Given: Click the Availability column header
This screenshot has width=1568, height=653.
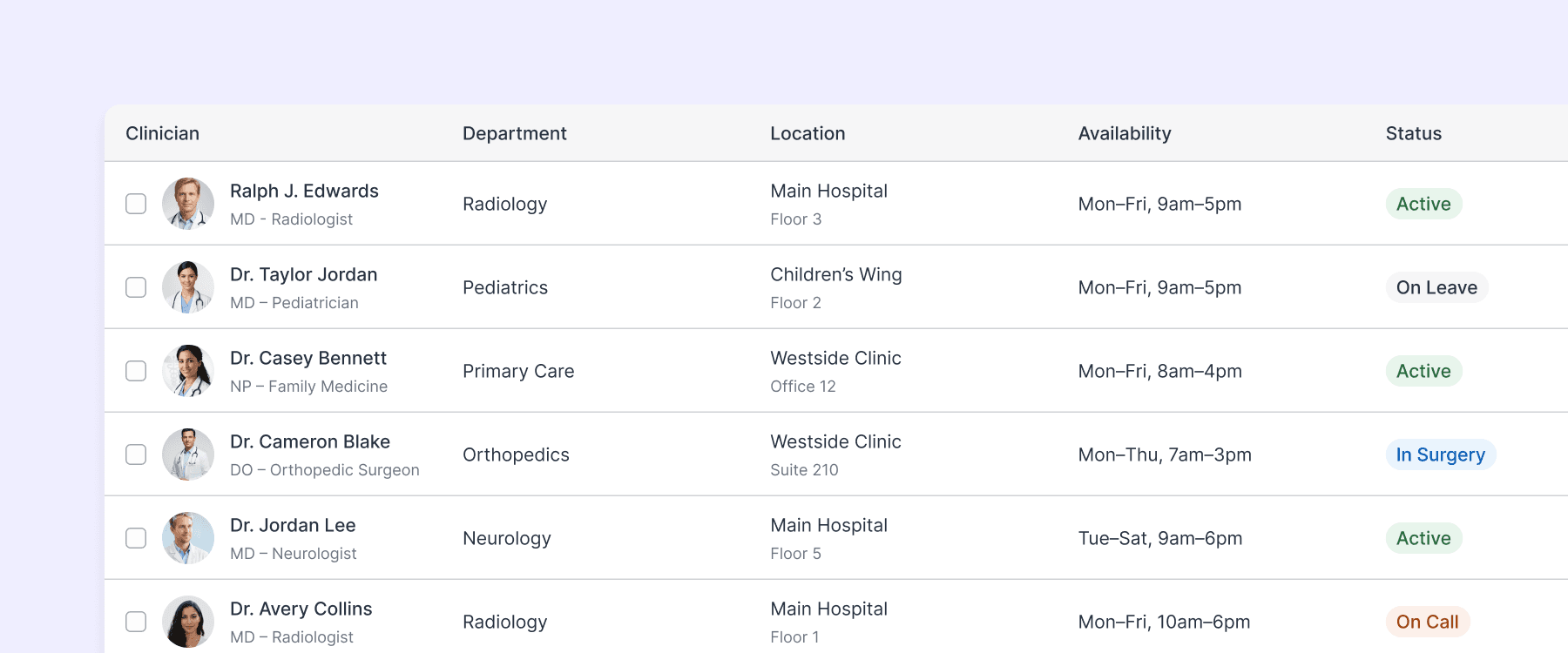Looking at the screenshot, I should coord(1125,133).
